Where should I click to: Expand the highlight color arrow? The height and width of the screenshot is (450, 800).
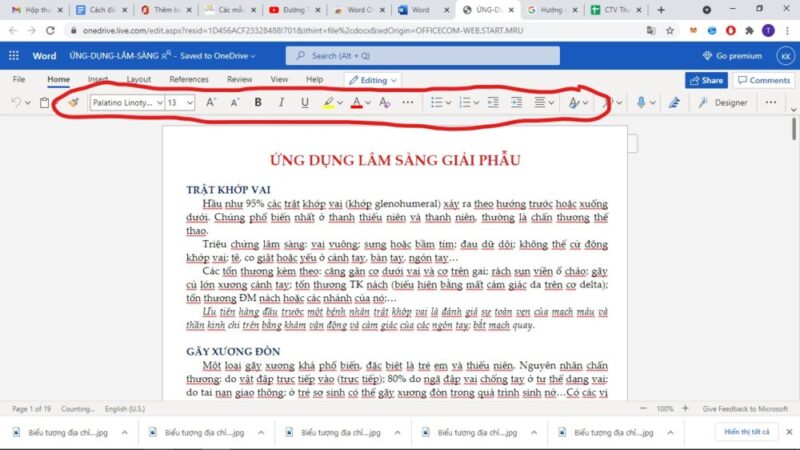[x=340, y=103]
